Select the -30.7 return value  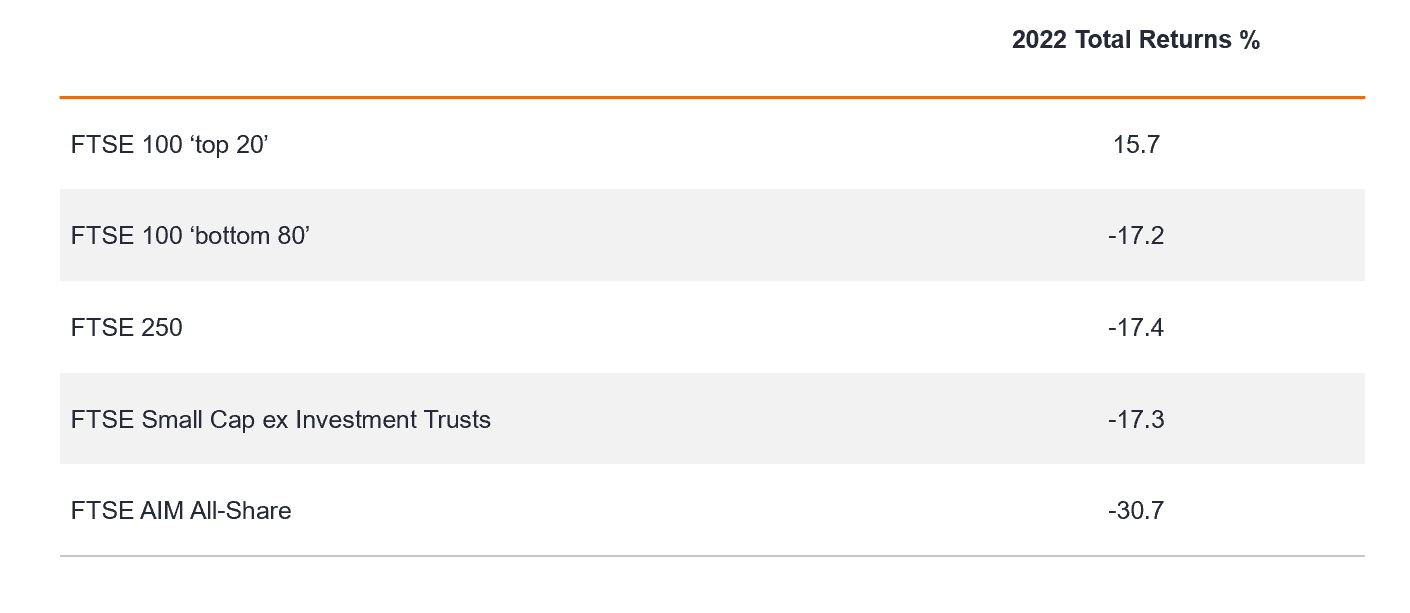point(1136,511)
